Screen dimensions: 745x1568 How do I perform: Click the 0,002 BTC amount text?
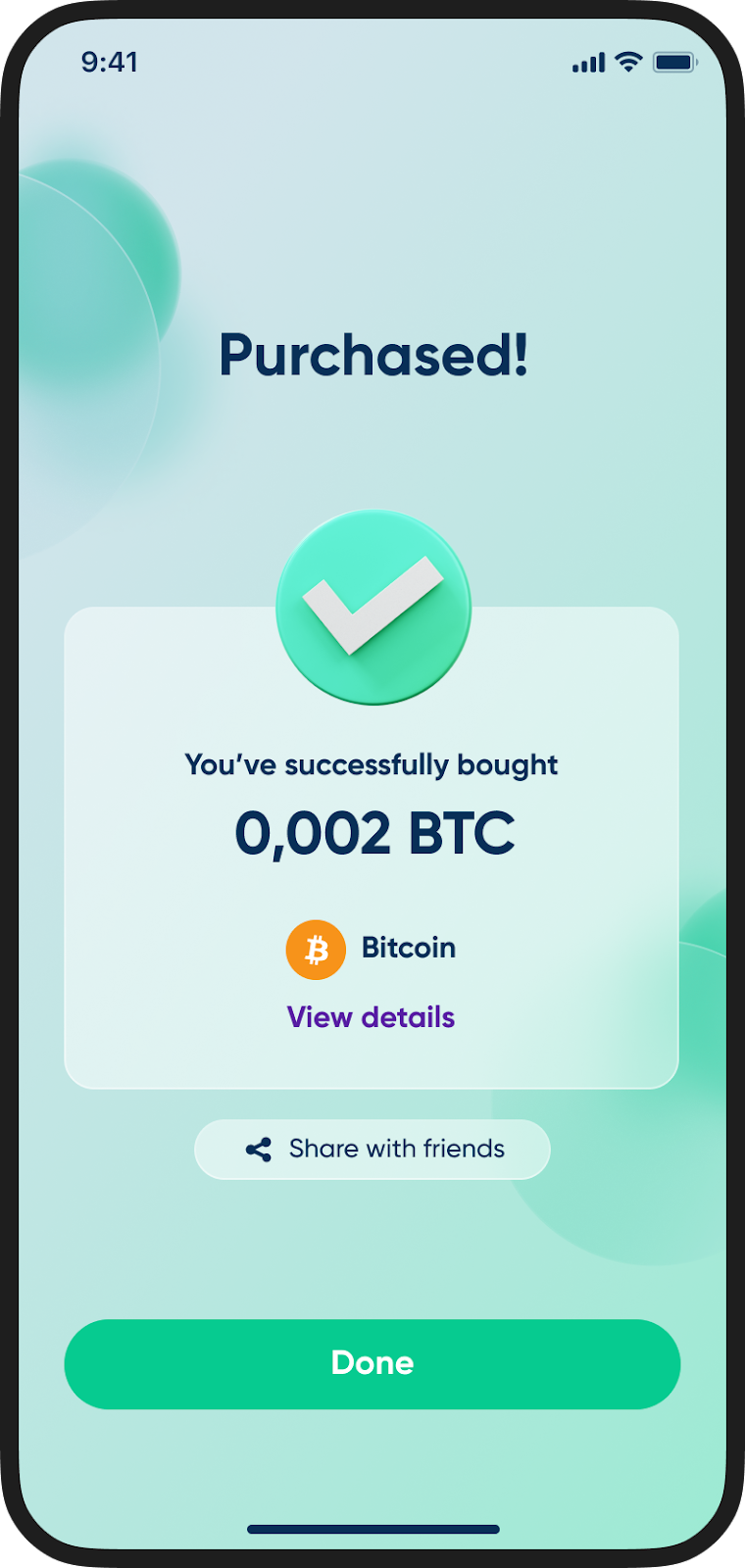[374, 834]
